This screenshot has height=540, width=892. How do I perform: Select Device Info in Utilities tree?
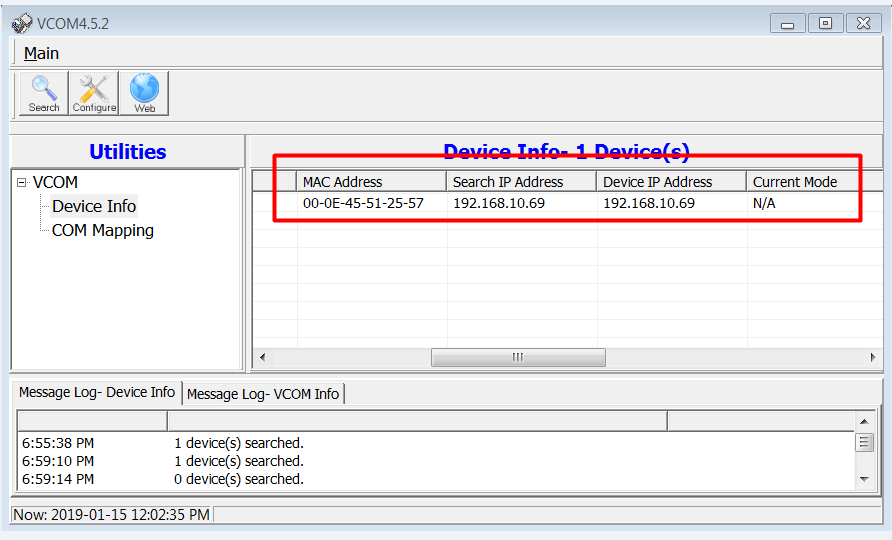[94, 206]
